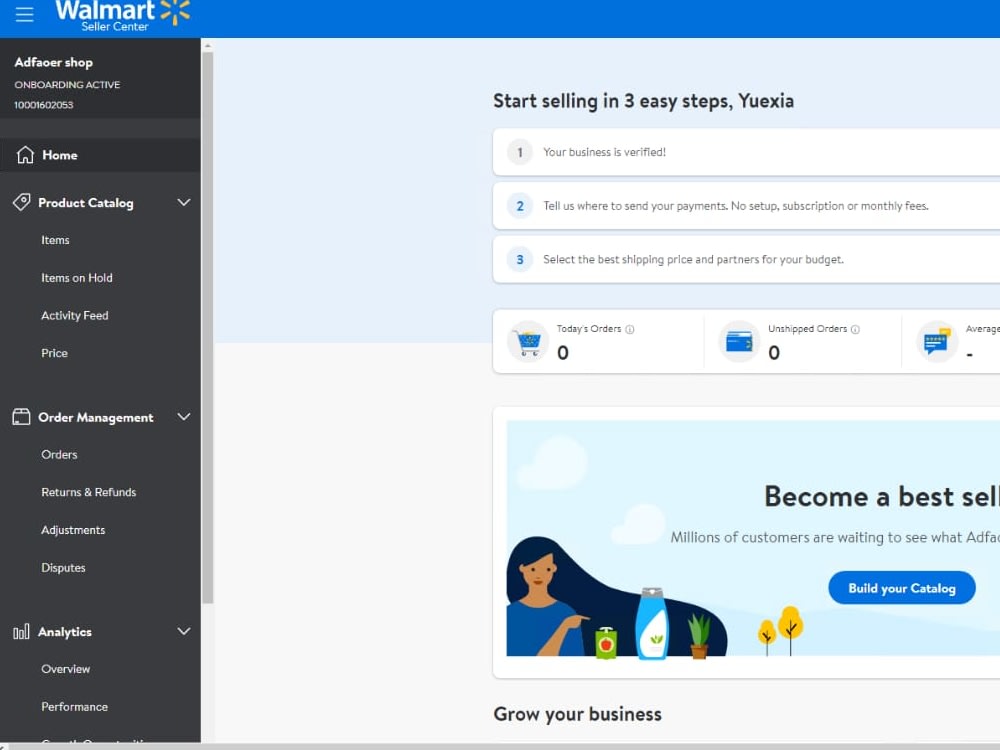Open Analytics Performance
Screen dimensions: 1000x750
pyautogui.click(x=75, y=707)
